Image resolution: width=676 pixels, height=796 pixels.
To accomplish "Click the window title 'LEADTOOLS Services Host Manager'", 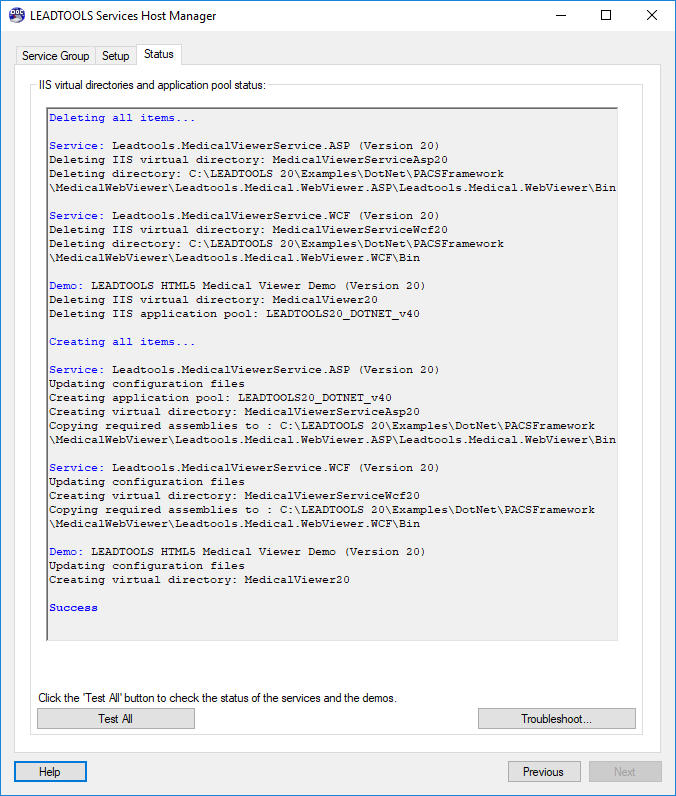I will [123, 16].
